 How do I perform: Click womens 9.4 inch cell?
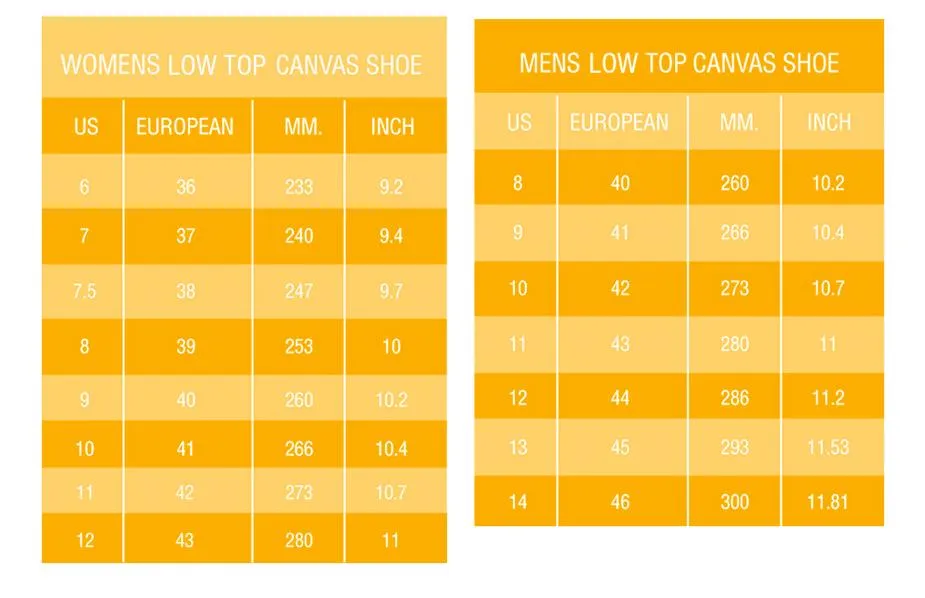click(x=391, y=236)
